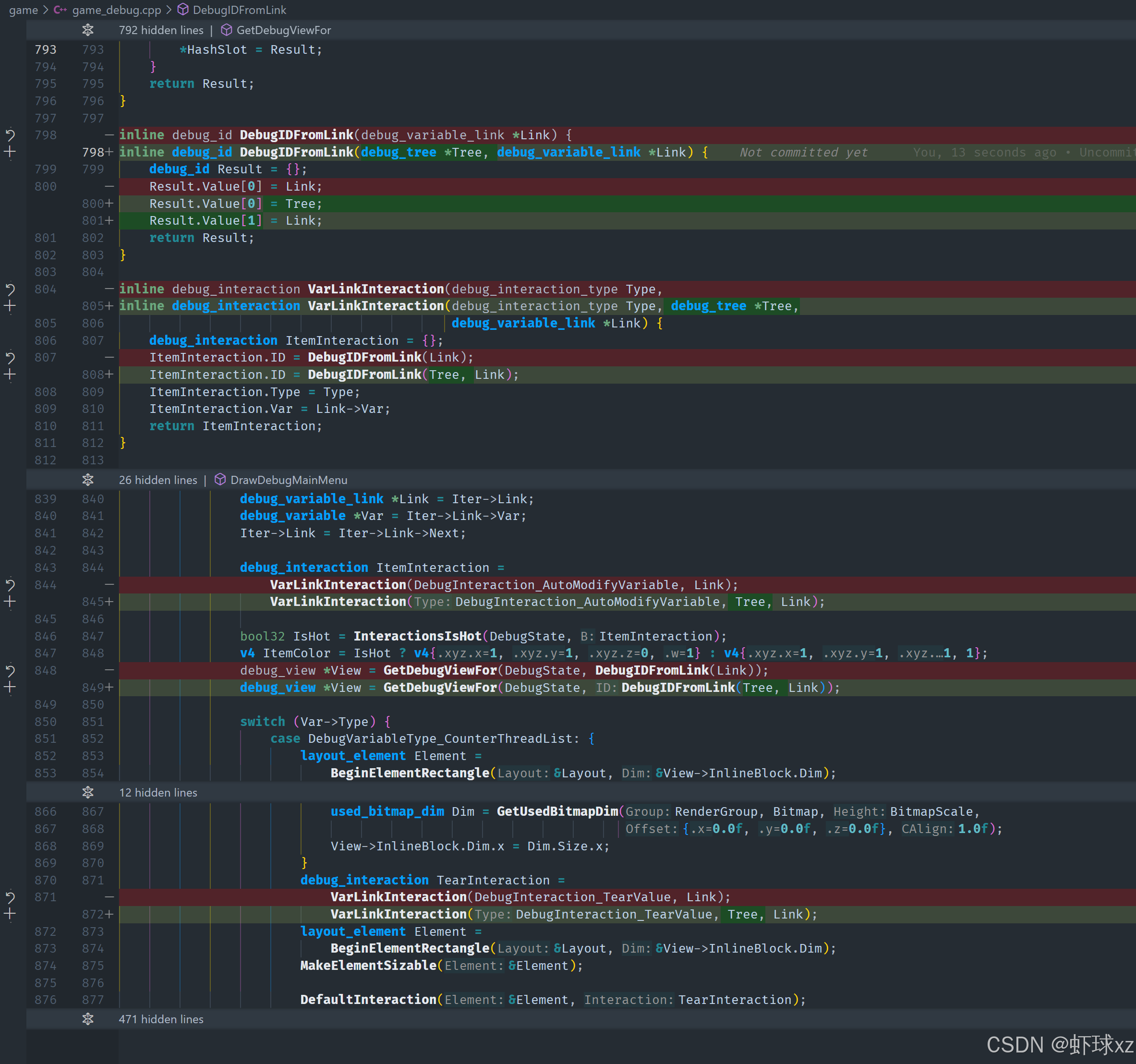The height and width of the screenshot is (1064, 1136).
Task: Revert the DebugIDFromLink signature change at line 798
Action: click(10, 135)
